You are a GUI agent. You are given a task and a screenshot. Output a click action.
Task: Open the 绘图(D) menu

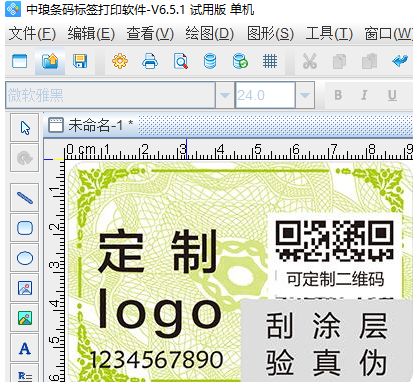point(209,34)
